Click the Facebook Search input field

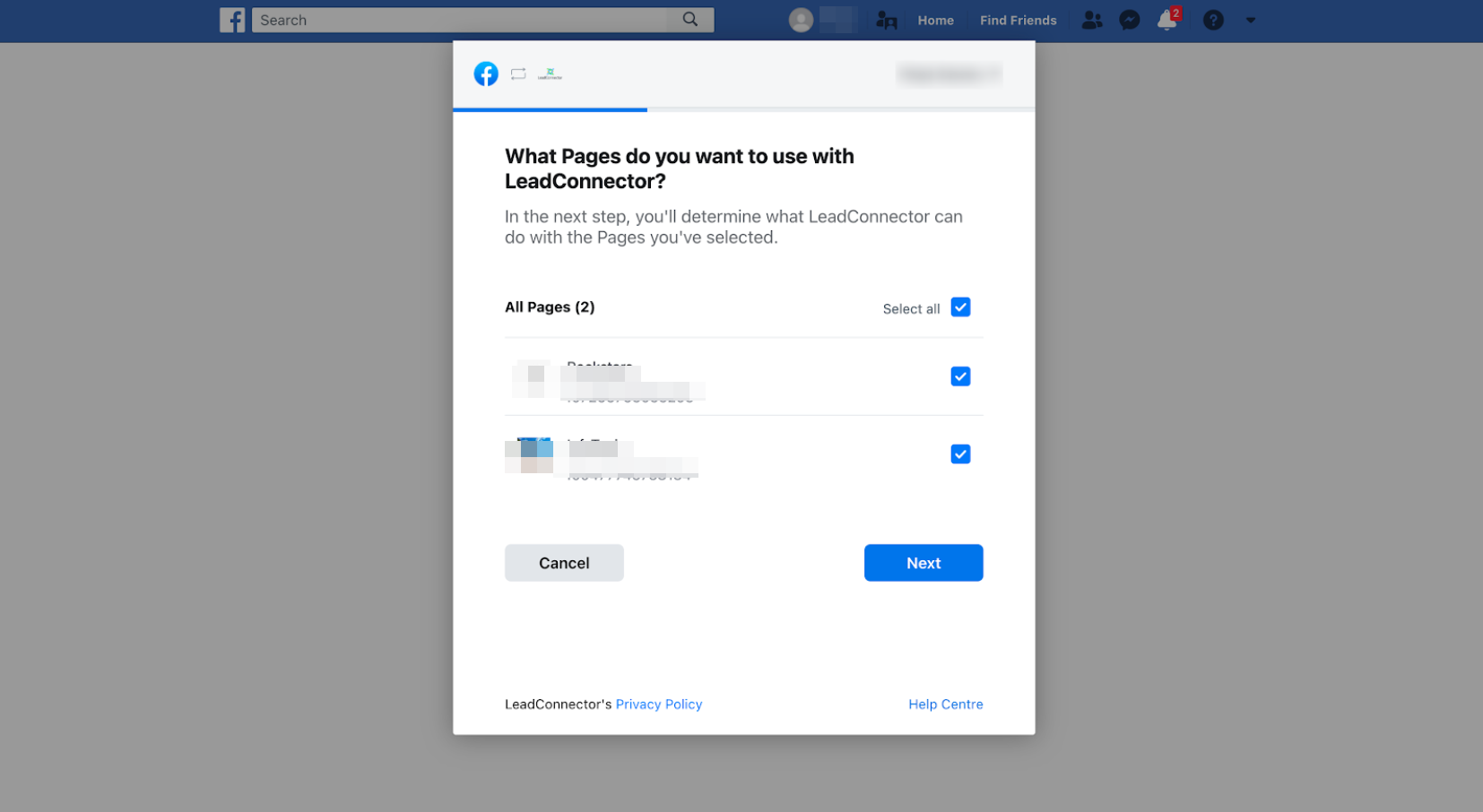[482, 20]
